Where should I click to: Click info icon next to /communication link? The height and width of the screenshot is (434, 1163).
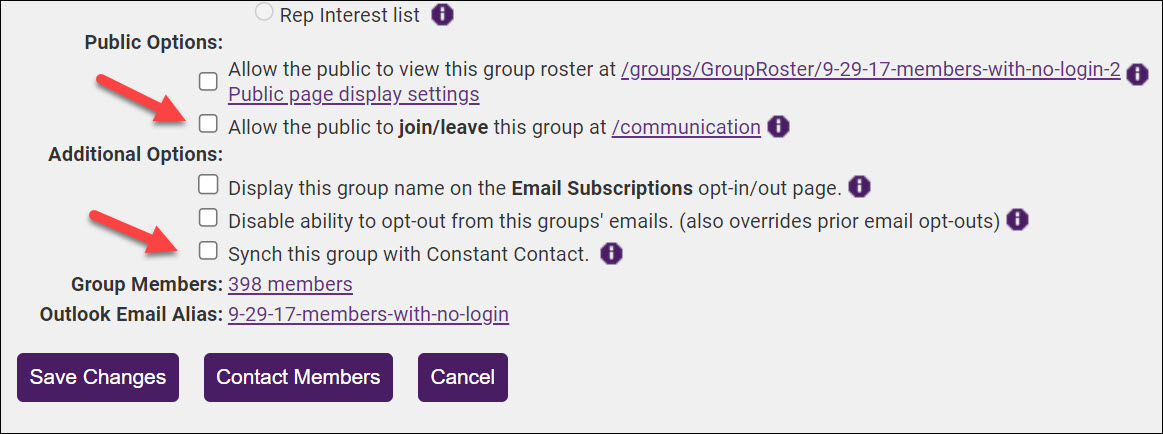click(x=779, y=127)
